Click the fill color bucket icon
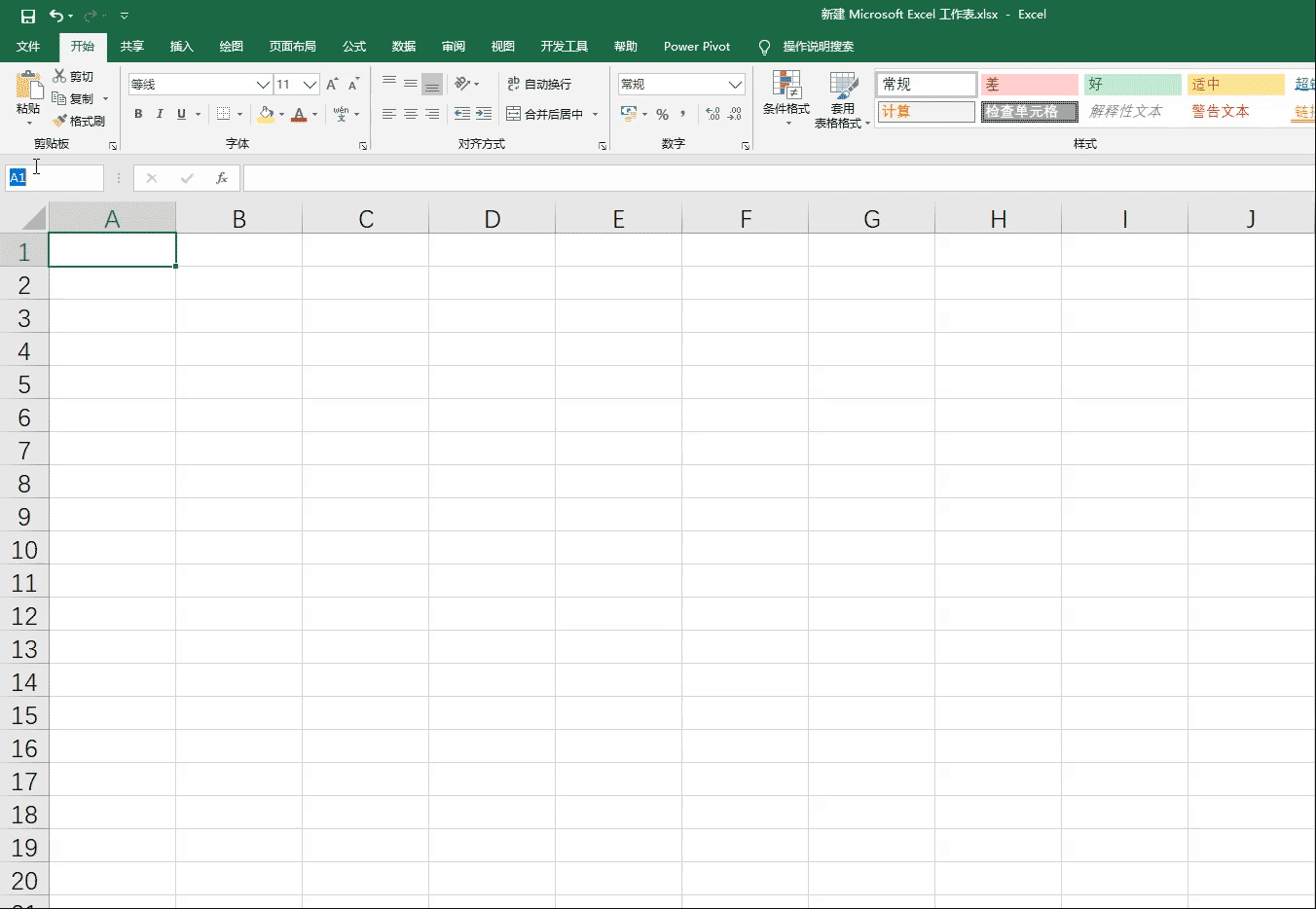Viewport: 1316px width, 909px height. coord(265,114)
